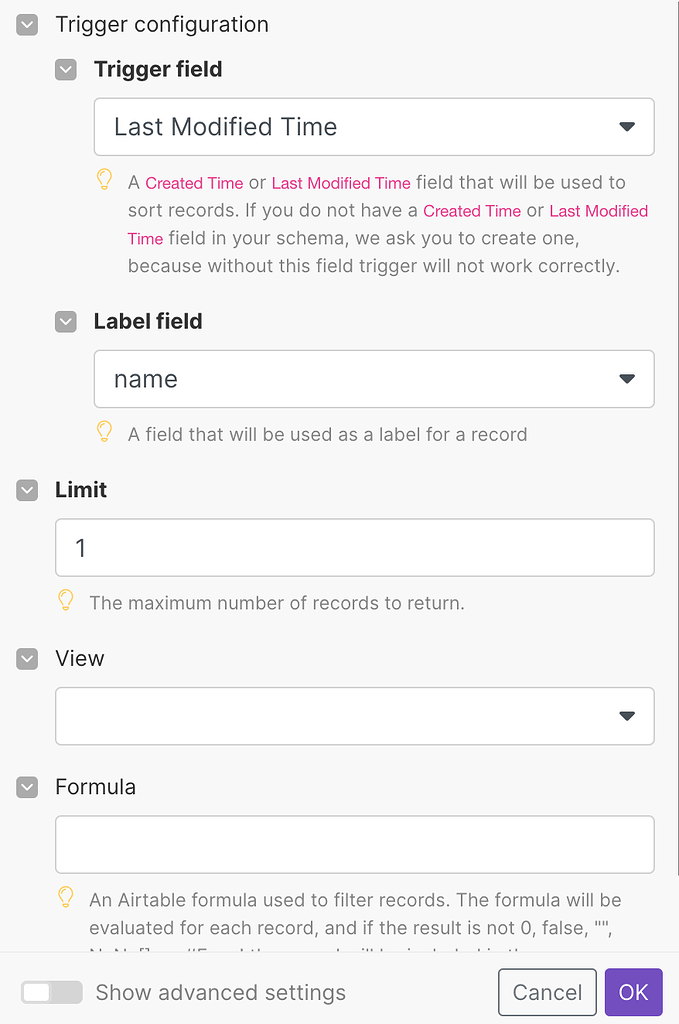Screen dimensions: 679x1024
Task: Collapse the Formula section
Action: pyautogui.click(x=27, y=787)
